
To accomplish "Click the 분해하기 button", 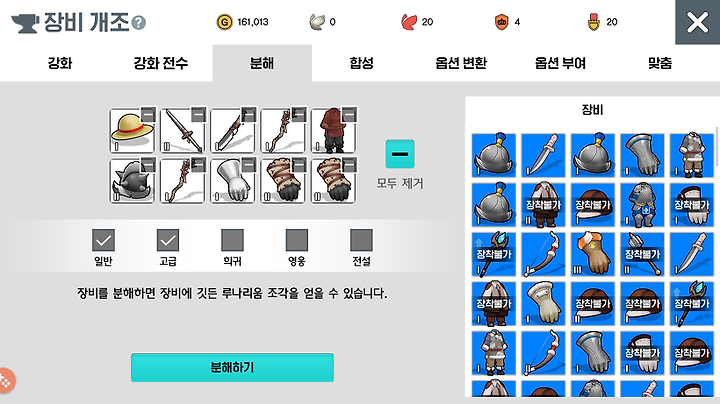I will click(x=232, y=367).
